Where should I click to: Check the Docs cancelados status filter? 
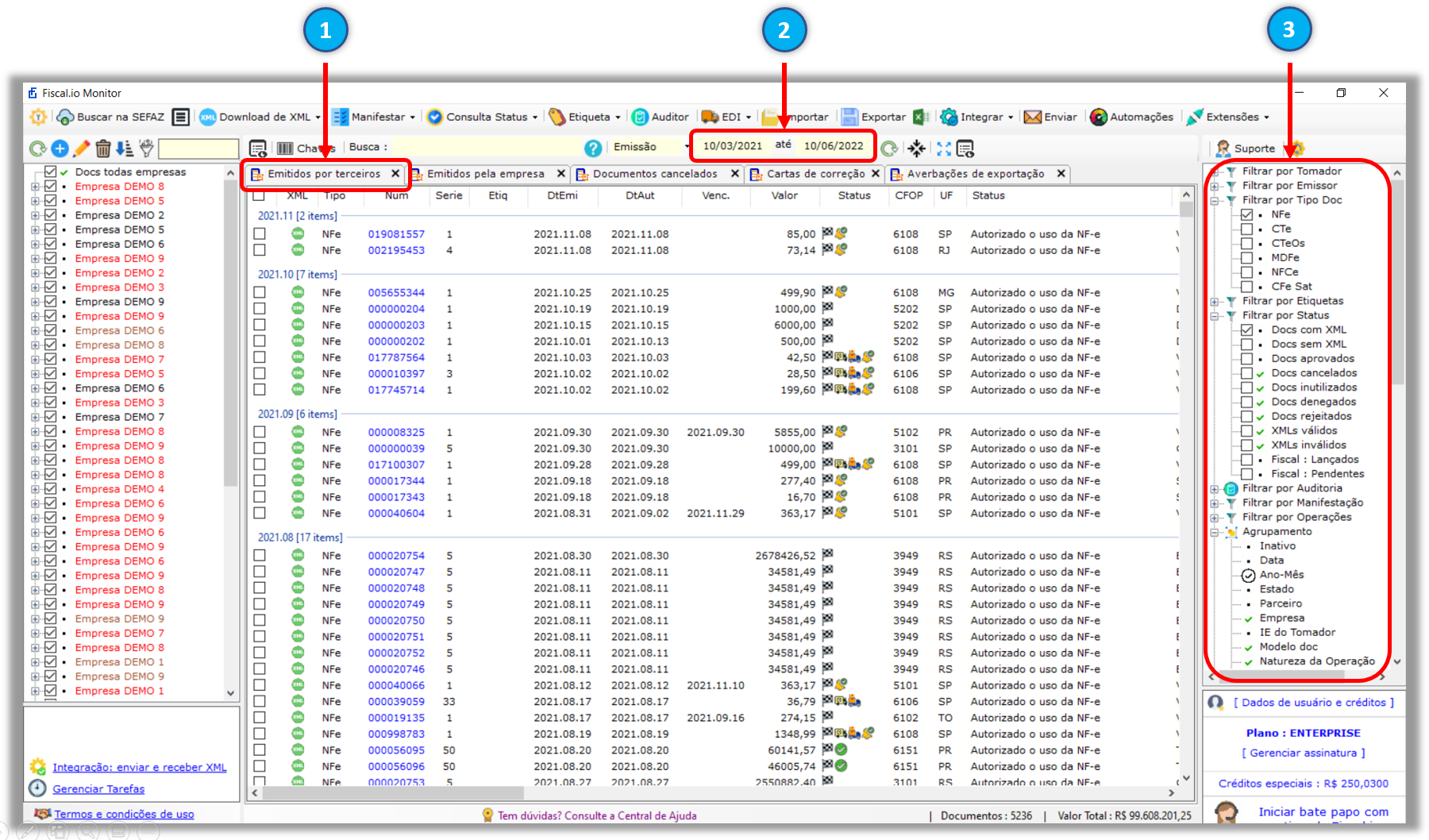(1247, 372)
